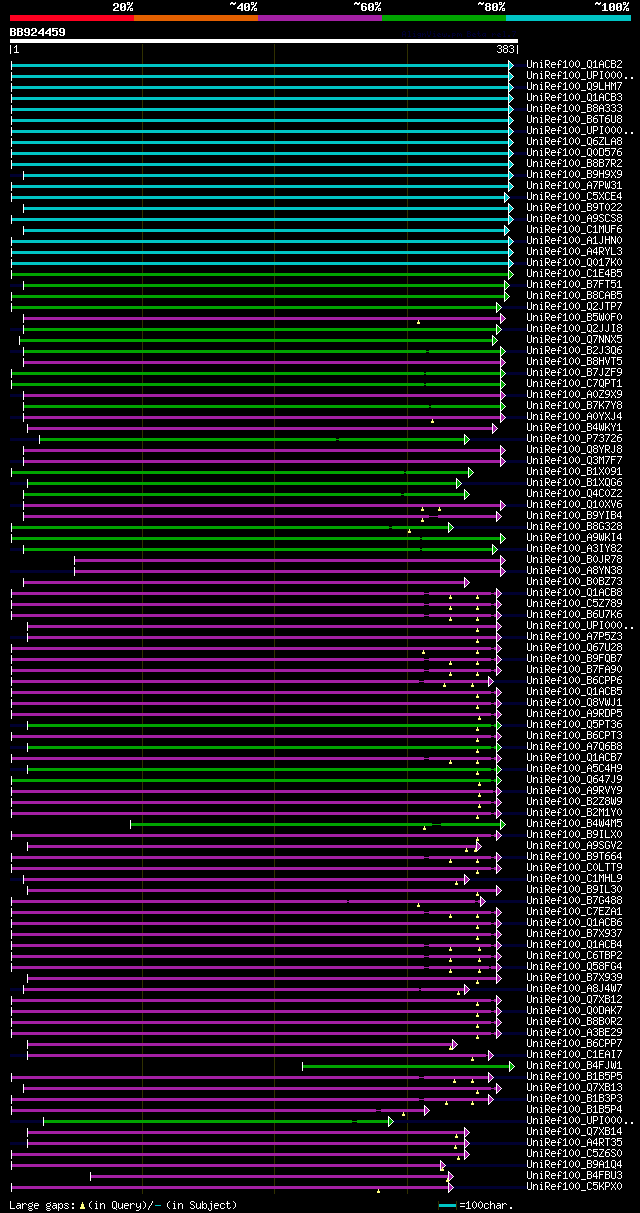Select the UniRef100_B0BZ73 label
Screen dimensions: 640x1213
(574, 582)
